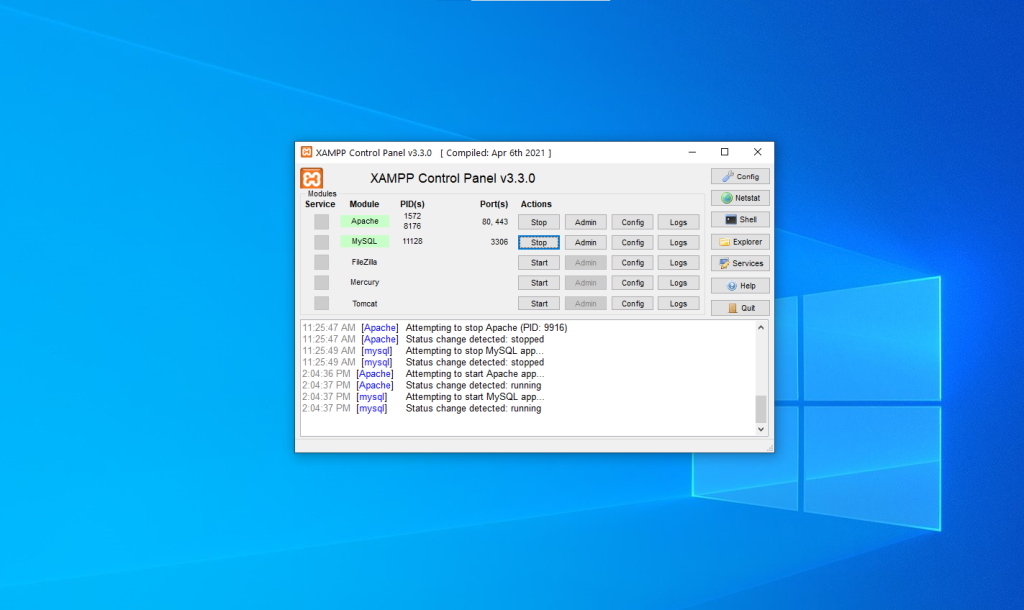Click log line 'Attempting to stop MySQL app...'

[475, 351]
